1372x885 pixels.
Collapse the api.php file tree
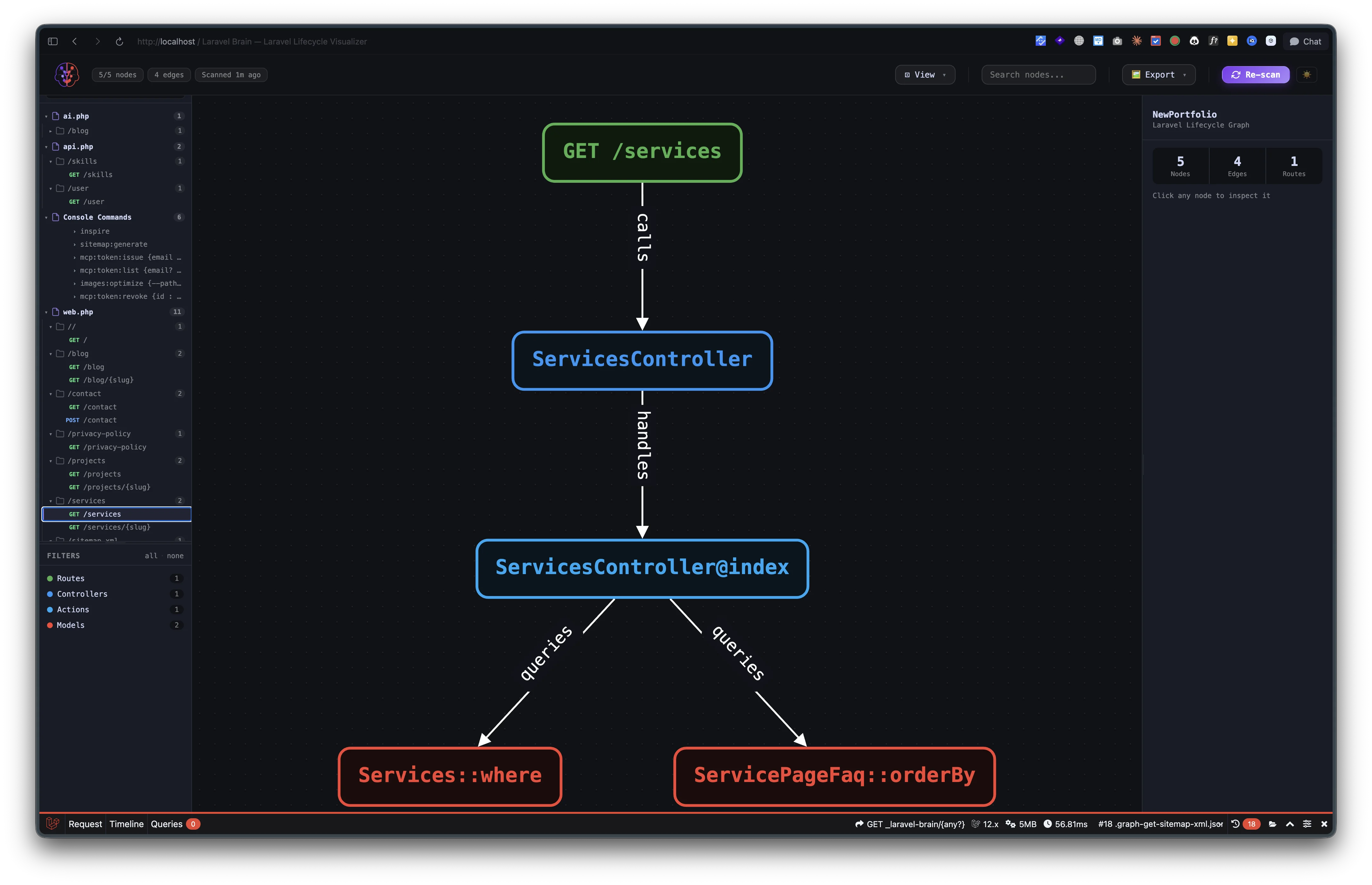pyautogui.click(x=115, y=147)
